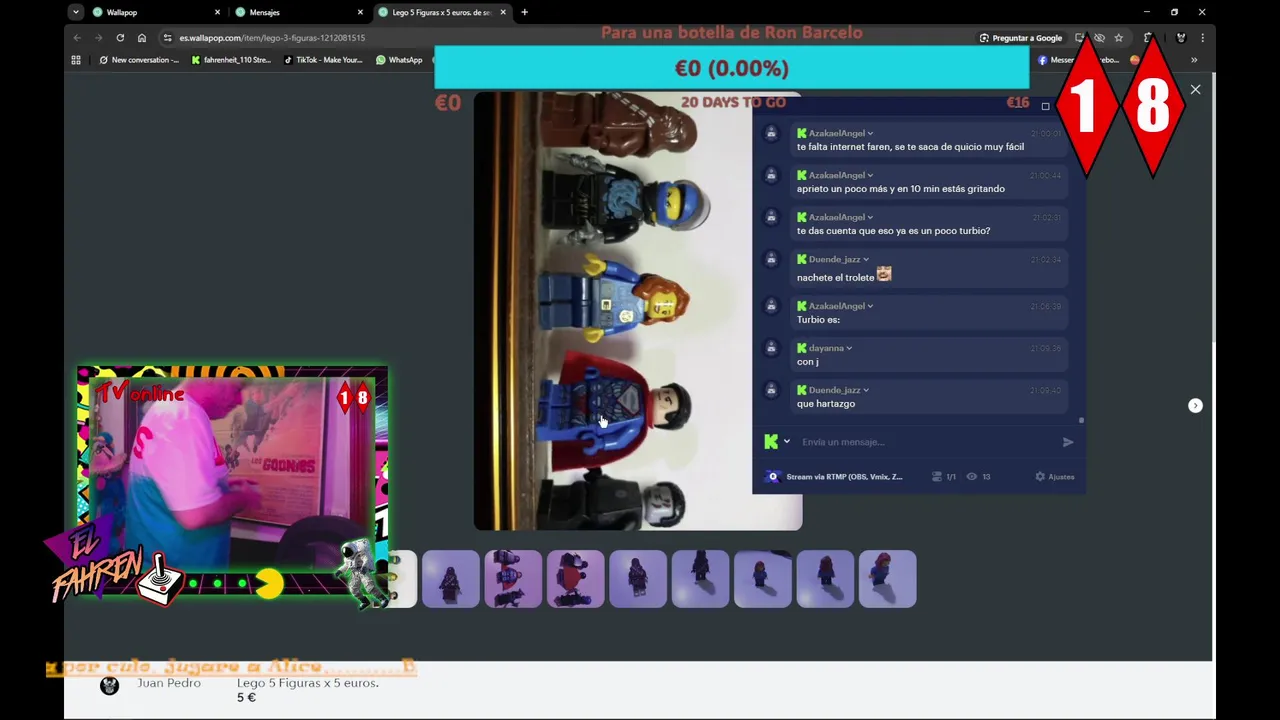Close the image gallery overlay
The height and width of the screenshot is (720, 1280).
1195,90
